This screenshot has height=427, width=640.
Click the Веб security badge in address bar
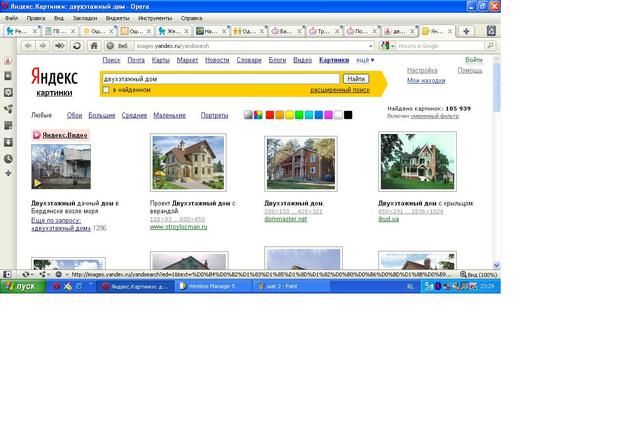tap(117, 46)
